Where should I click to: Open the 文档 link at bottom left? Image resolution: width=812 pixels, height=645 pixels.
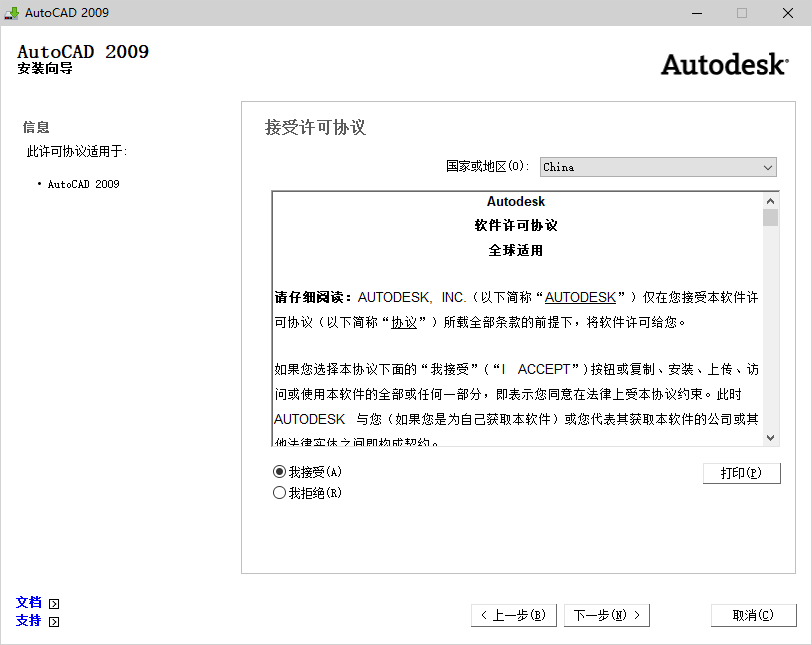(28, 602)
